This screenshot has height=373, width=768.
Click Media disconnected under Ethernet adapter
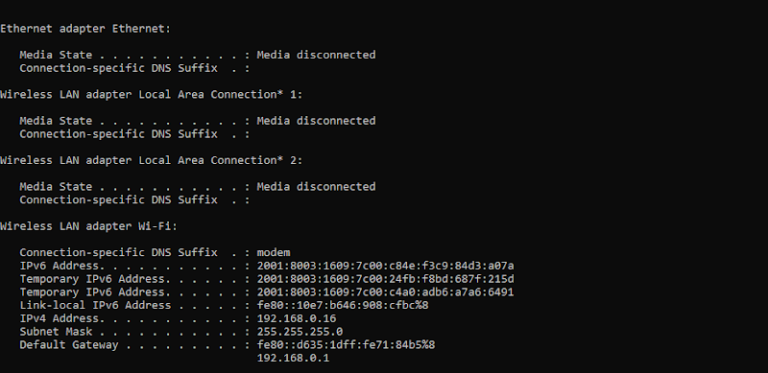(316, 55)
